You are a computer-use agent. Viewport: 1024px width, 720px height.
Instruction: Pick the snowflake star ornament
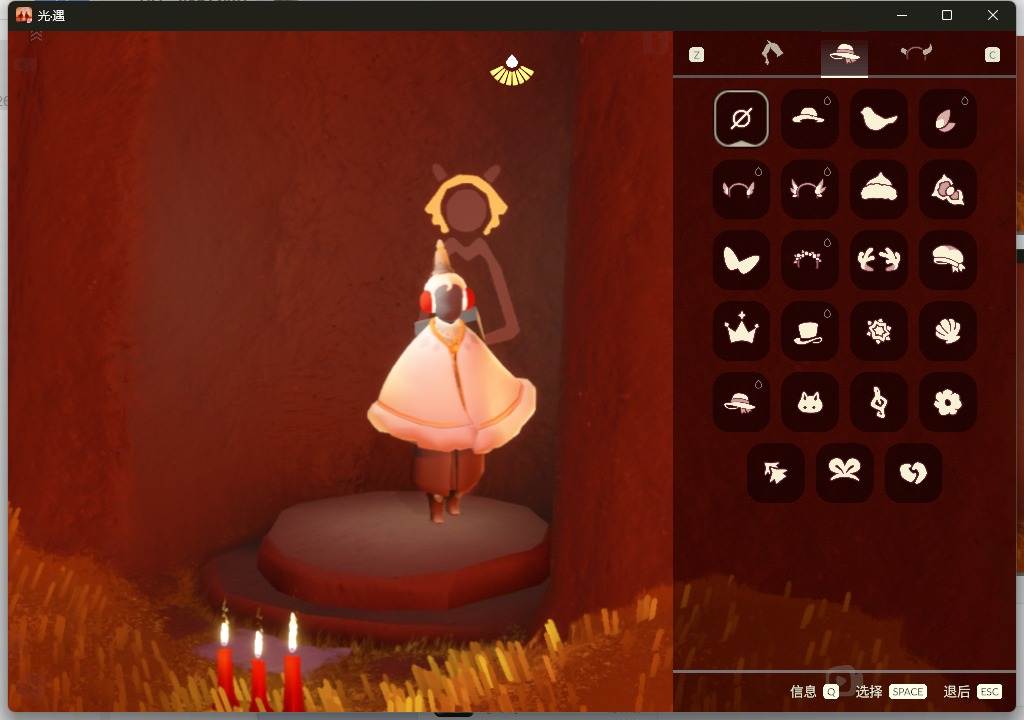[878, 331]
